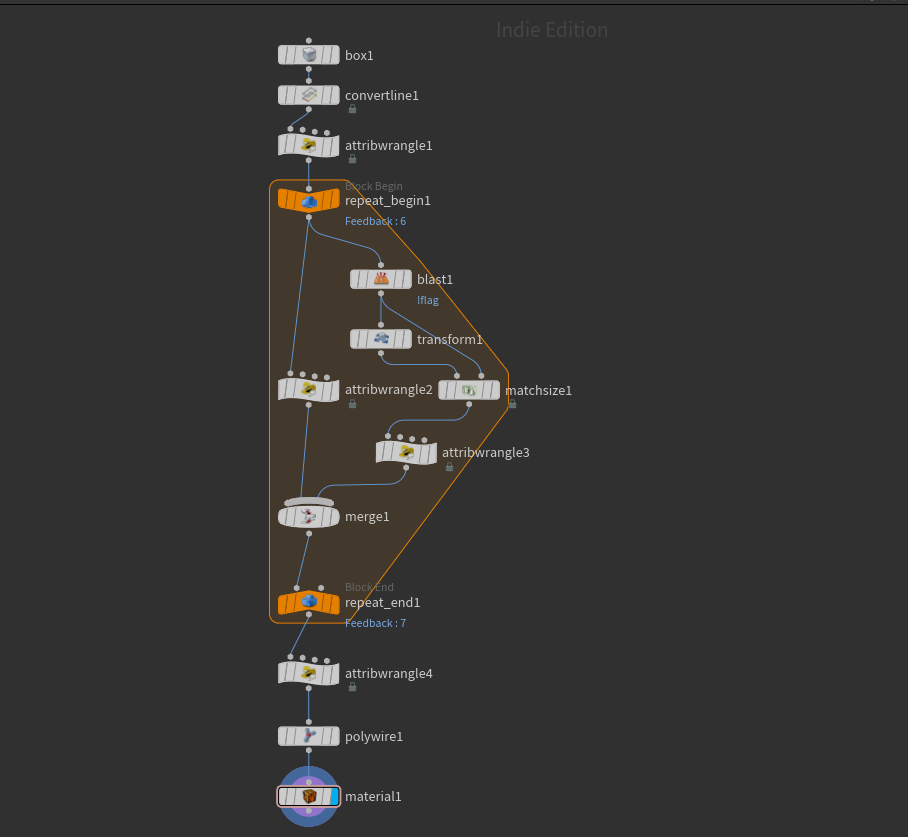This screenshot has height=837, width=908.
Task: Select the repeat_end1 block end node
Action: pos(309,602)
